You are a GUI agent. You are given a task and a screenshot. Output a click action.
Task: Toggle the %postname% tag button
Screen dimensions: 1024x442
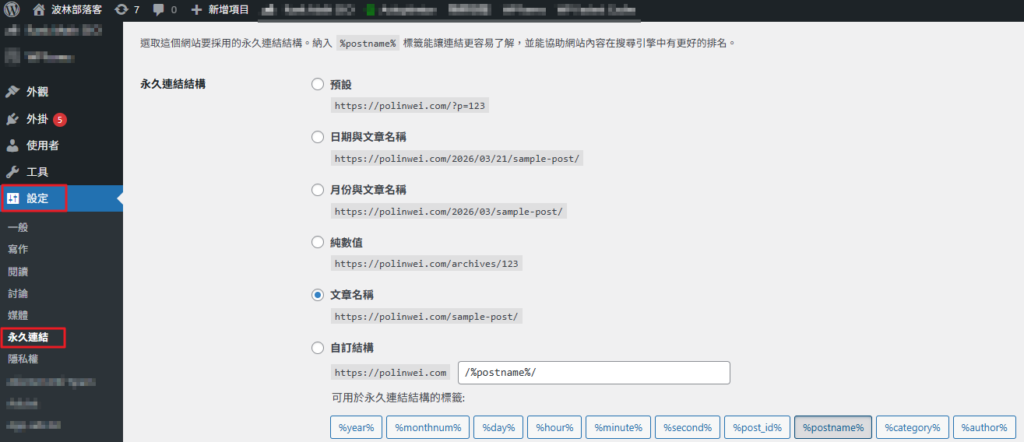[833, 428]
